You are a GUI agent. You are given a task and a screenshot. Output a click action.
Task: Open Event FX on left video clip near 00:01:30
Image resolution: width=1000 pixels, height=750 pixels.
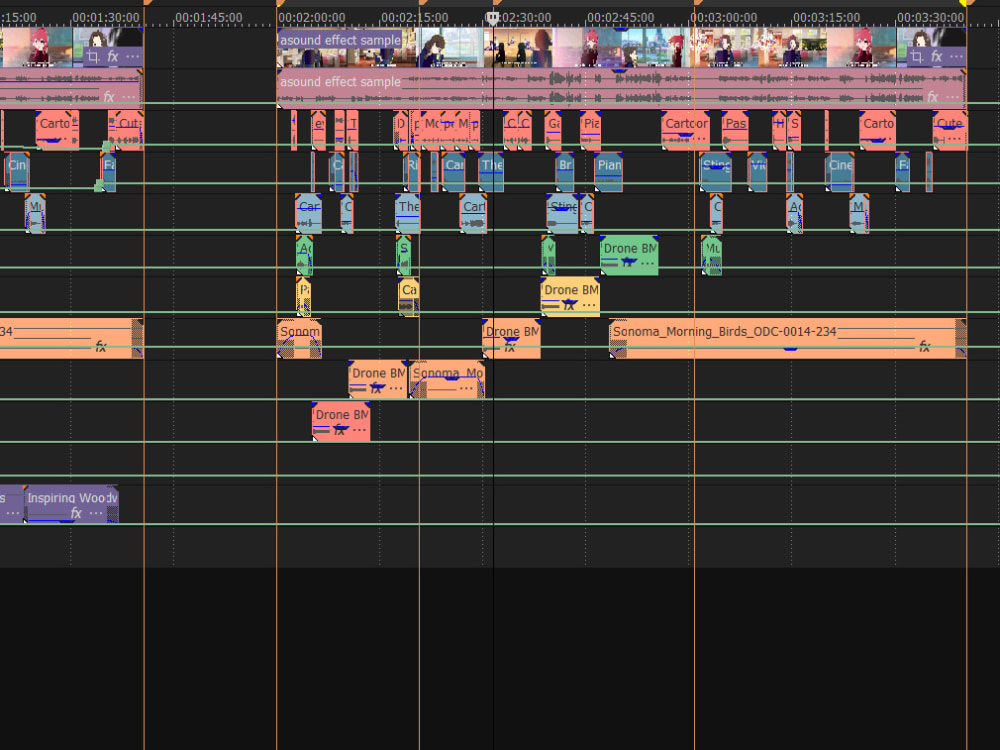tap(113, 57)
